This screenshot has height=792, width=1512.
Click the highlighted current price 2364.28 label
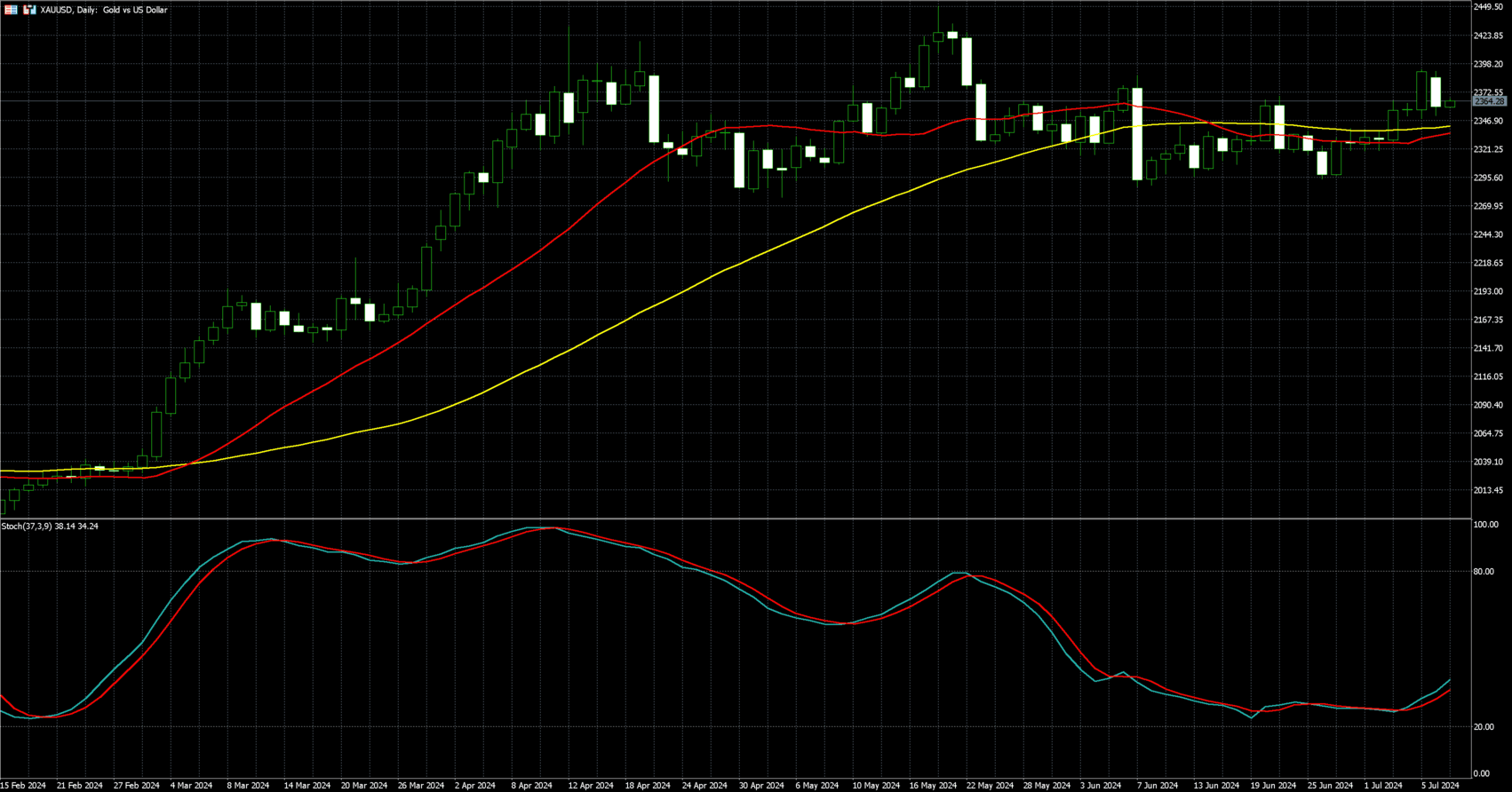1489,102
